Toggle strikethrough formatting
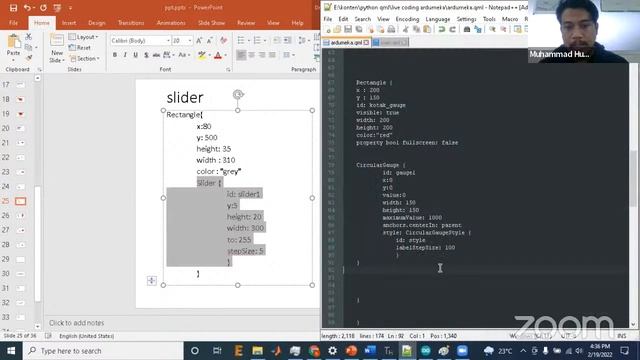This screenshot has height=360, width=640. pyautogui.click(x=156, y=55)
